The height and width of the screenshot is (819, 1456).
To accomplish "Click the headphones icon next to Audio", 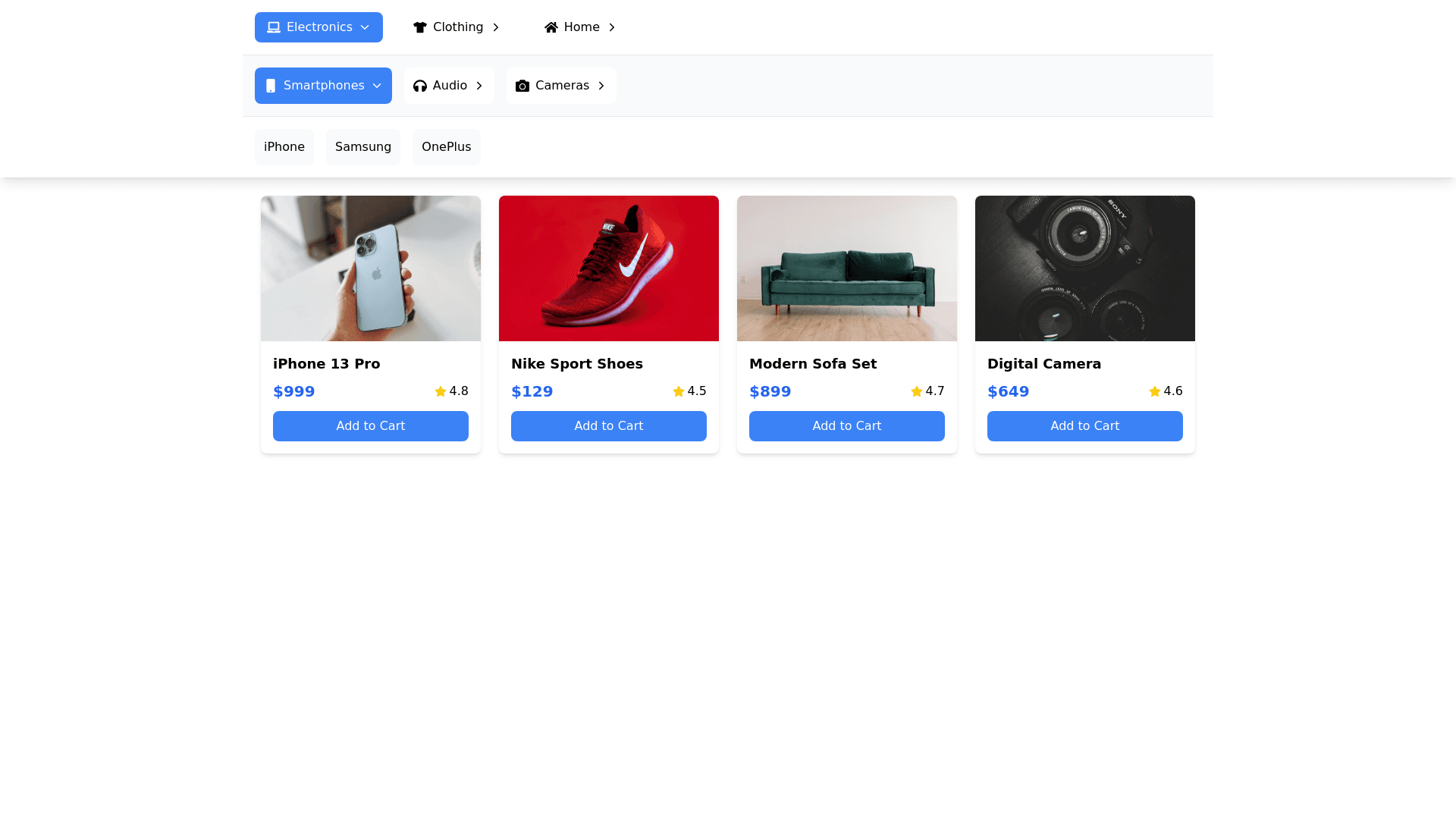I will point(419,86).
